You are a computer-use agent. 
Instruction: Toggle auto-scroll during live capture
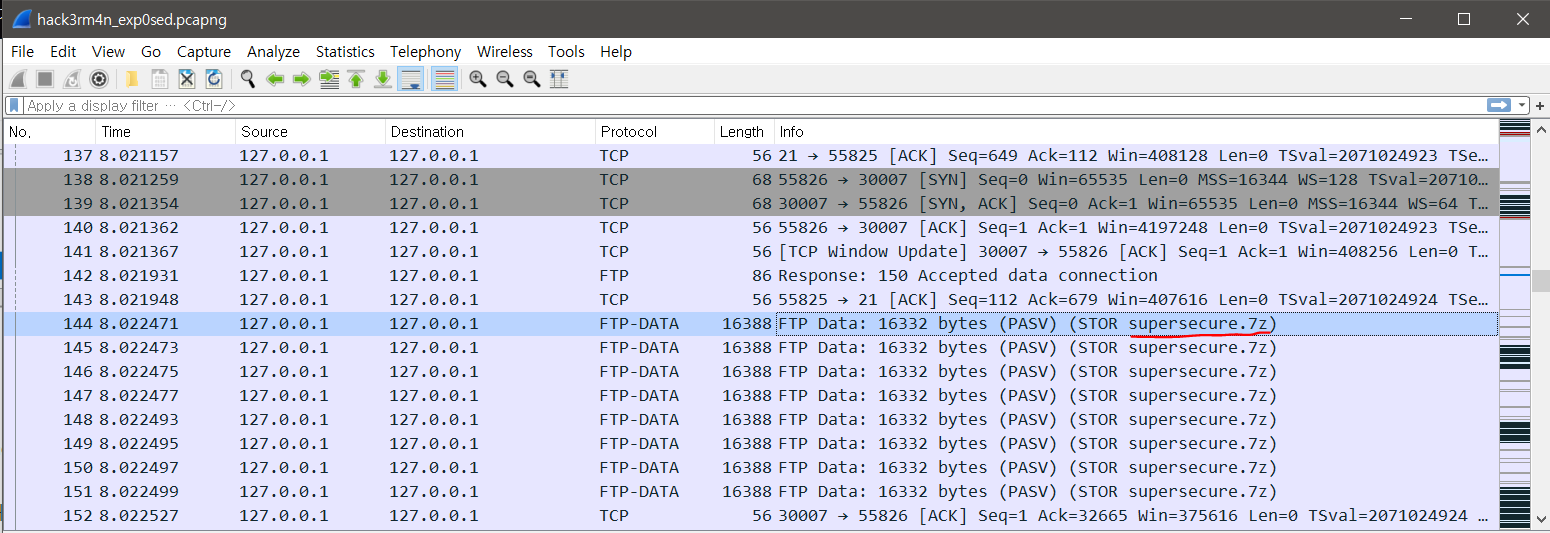point(410,79)
